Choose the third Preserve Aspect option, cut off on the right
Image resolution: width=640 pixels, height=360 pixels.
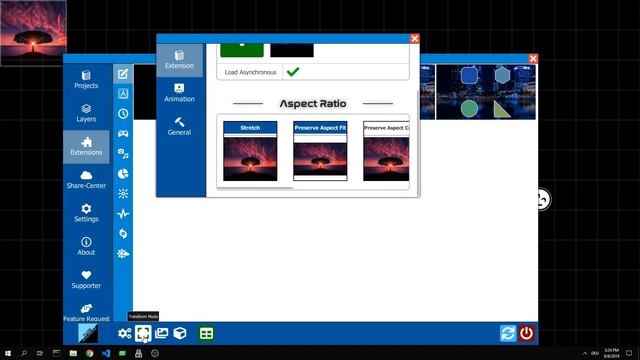386,151
